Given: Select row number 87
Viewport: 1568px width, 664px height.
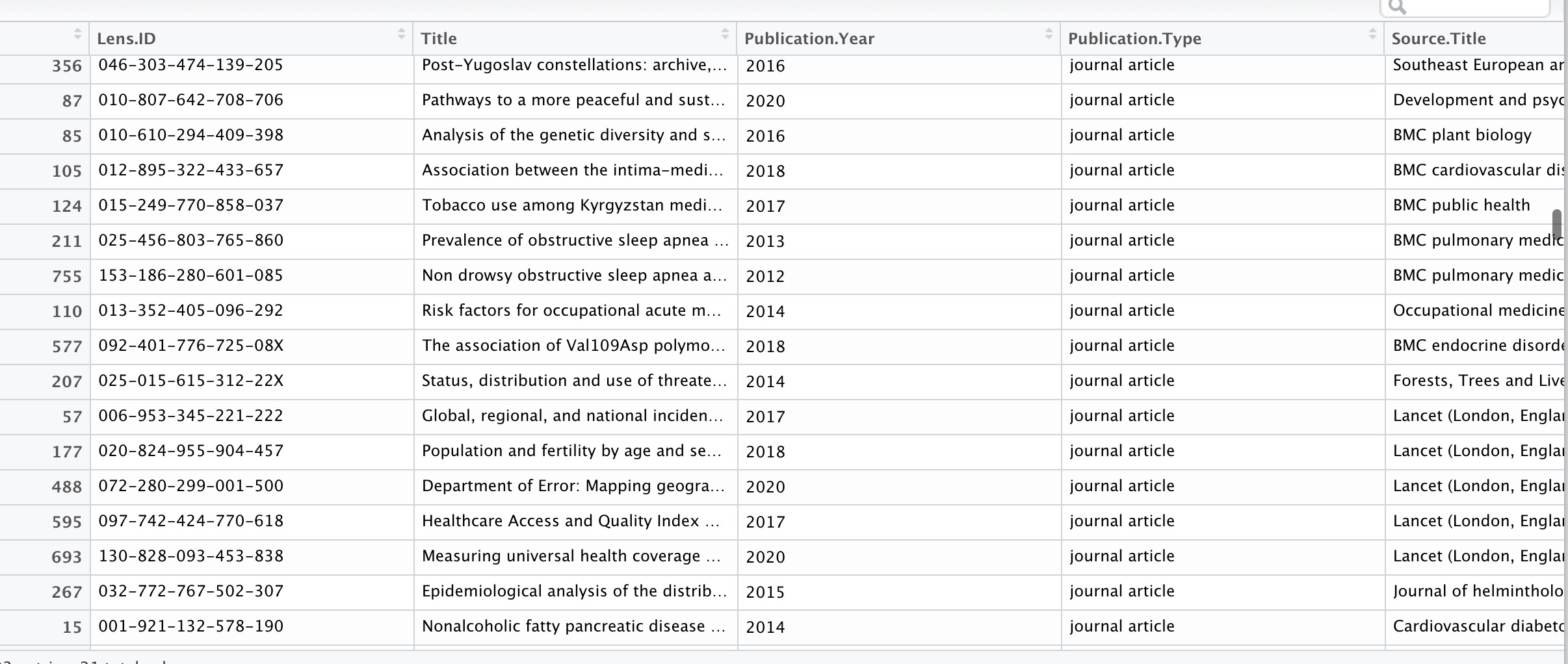Looking at the screenshot, I should (72, 101).
